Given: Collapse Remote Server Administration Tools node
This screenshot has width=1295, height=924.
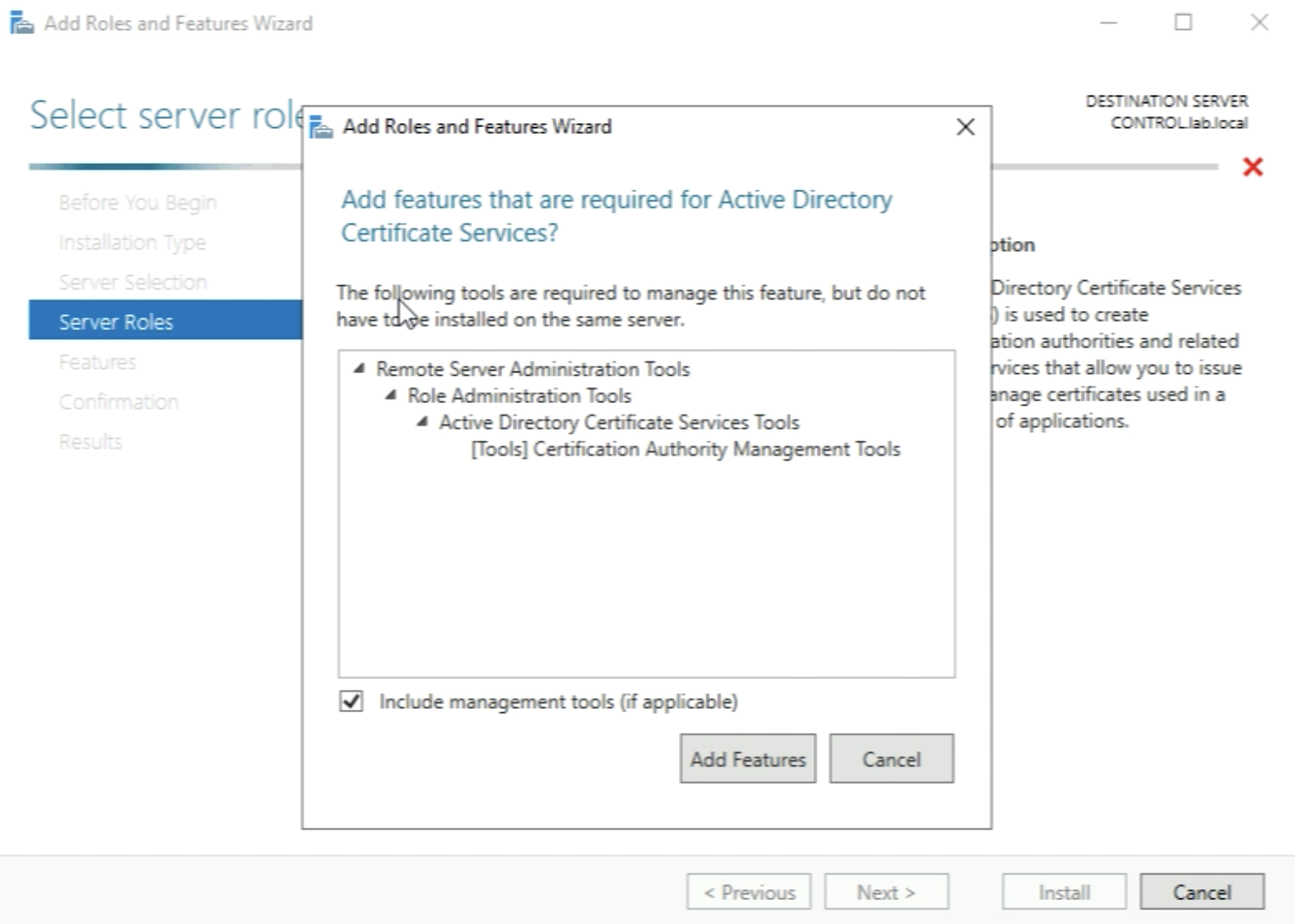Looking at the screenshot, I should 360,368.
